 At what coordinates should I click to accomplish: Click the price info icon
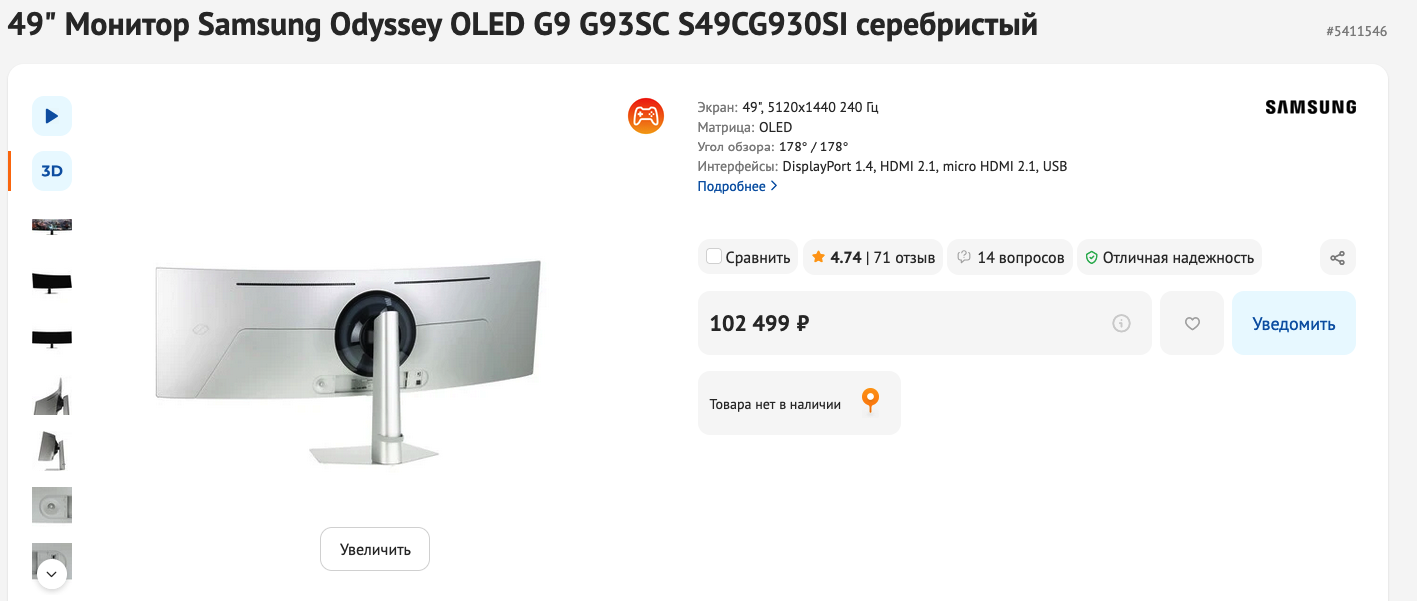coord(1121,323)
